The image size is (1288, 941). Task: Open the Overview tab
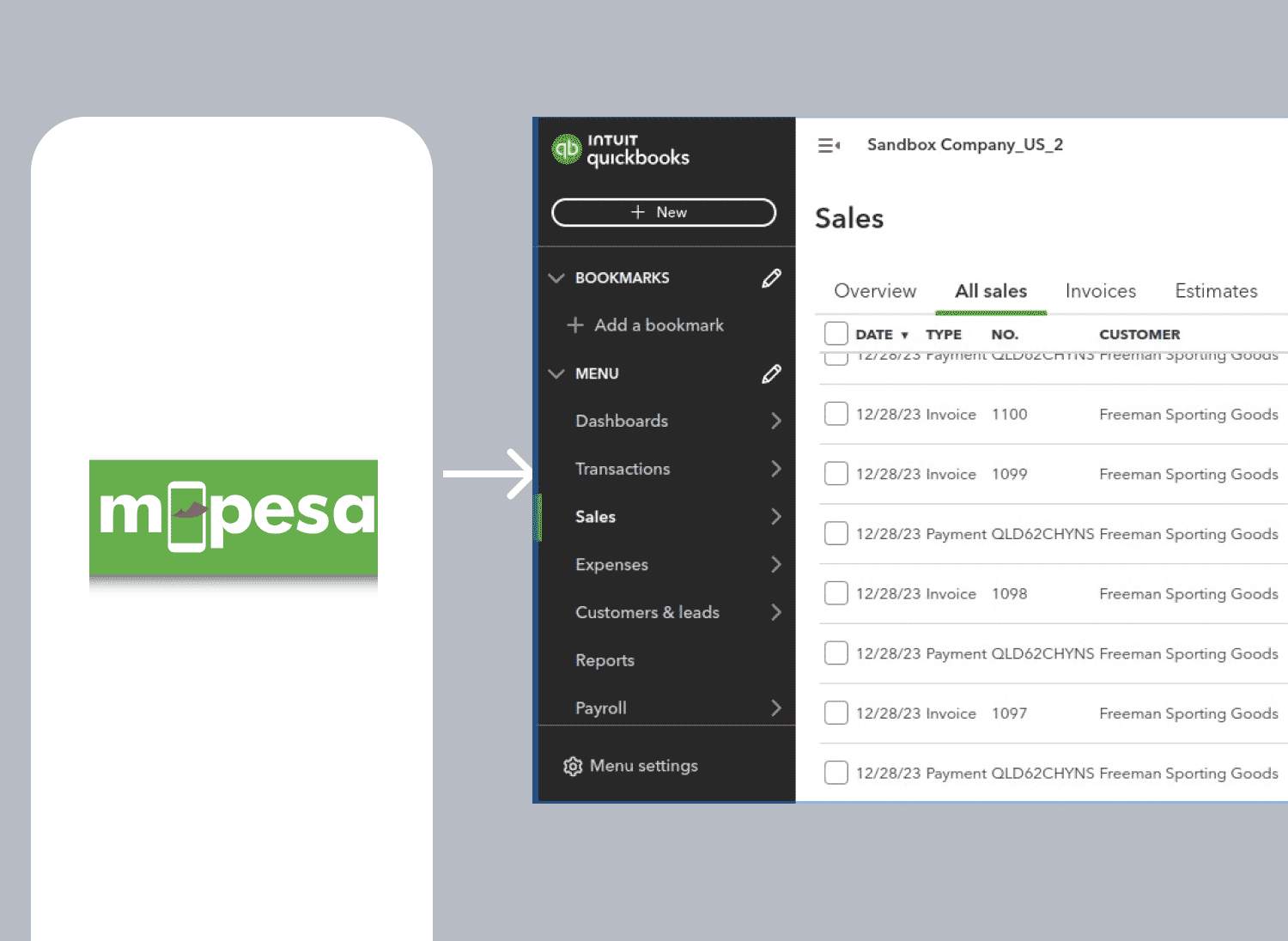[x=875, y=291]
